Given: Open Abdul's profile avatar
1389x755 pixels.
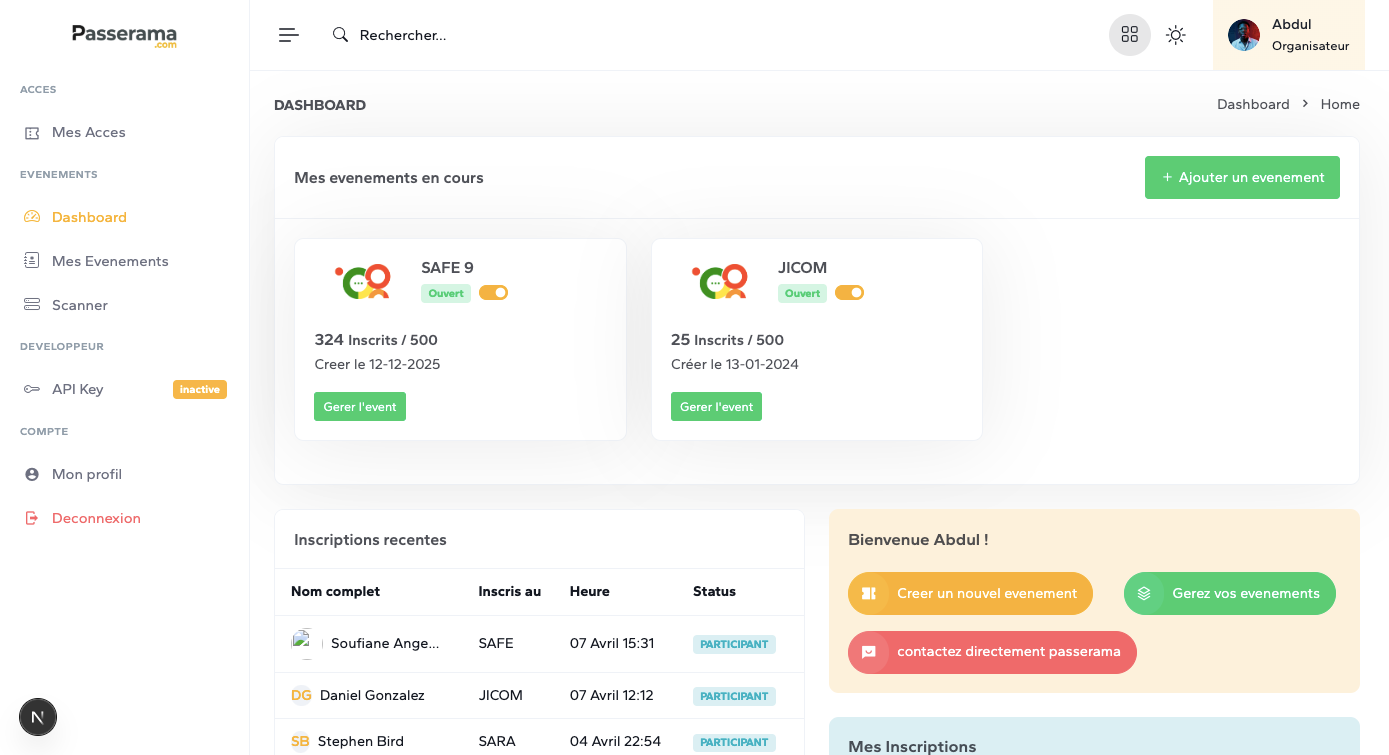Looking at the screenshot, I should coord(1244,35).
